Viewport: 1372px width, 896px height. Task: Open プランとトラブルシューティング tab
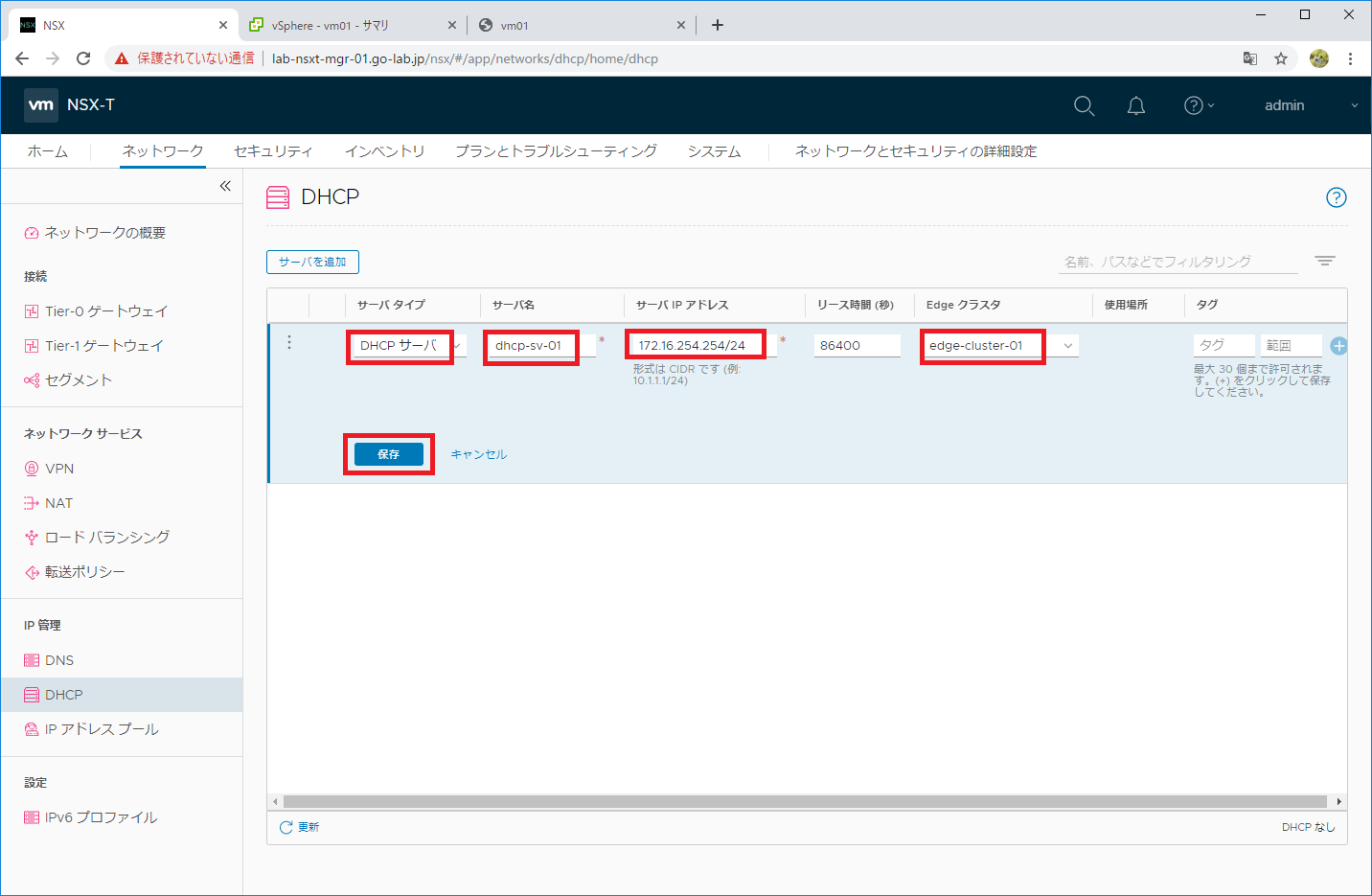tap(556, 151)
